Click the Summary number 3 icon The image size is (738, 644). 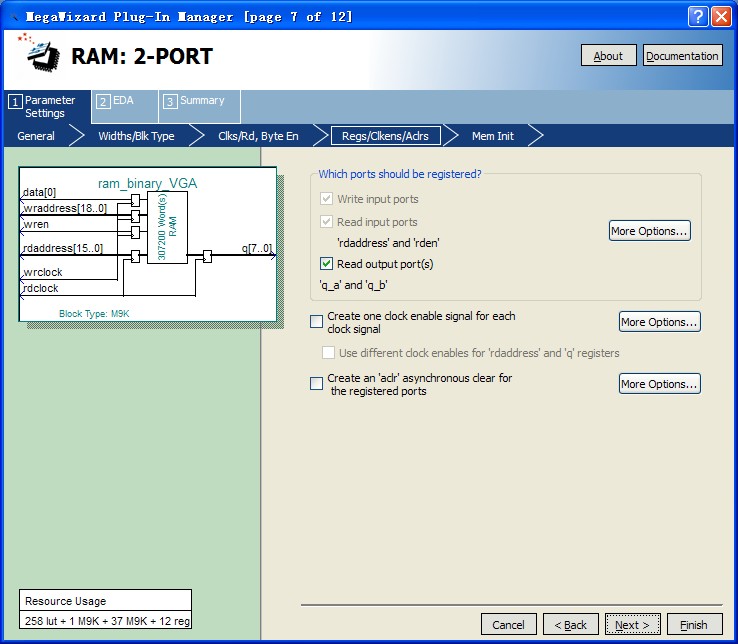pos(170,101)
